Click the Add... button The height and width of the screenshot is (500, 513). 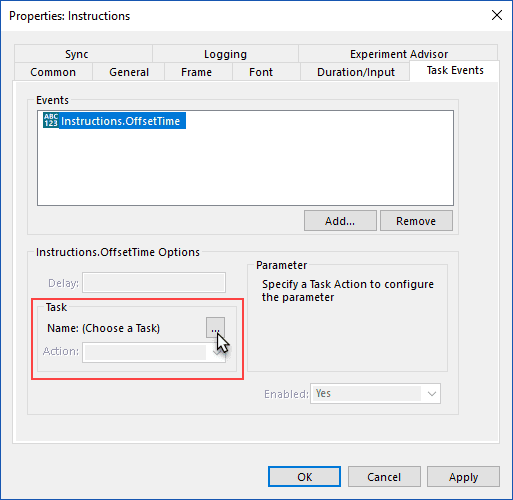coord(340,221)
